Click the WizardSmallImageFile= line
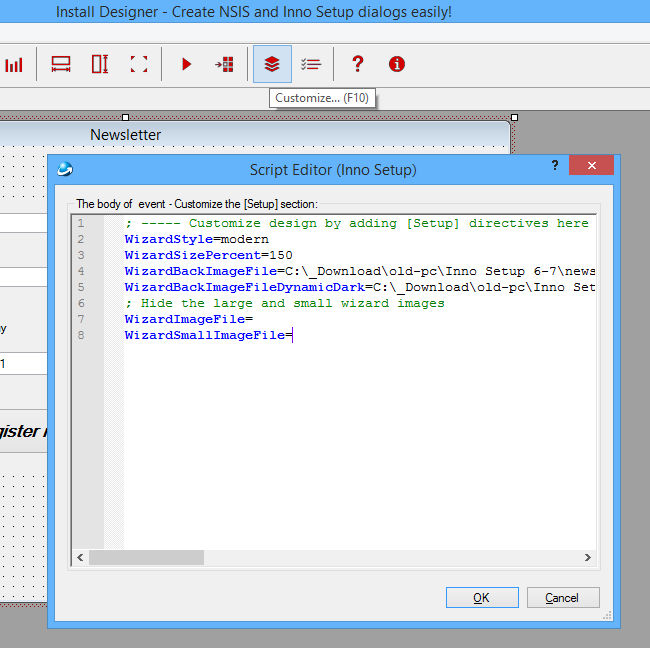650x648 pixels. pyautogui.click(x=209, y=335)
